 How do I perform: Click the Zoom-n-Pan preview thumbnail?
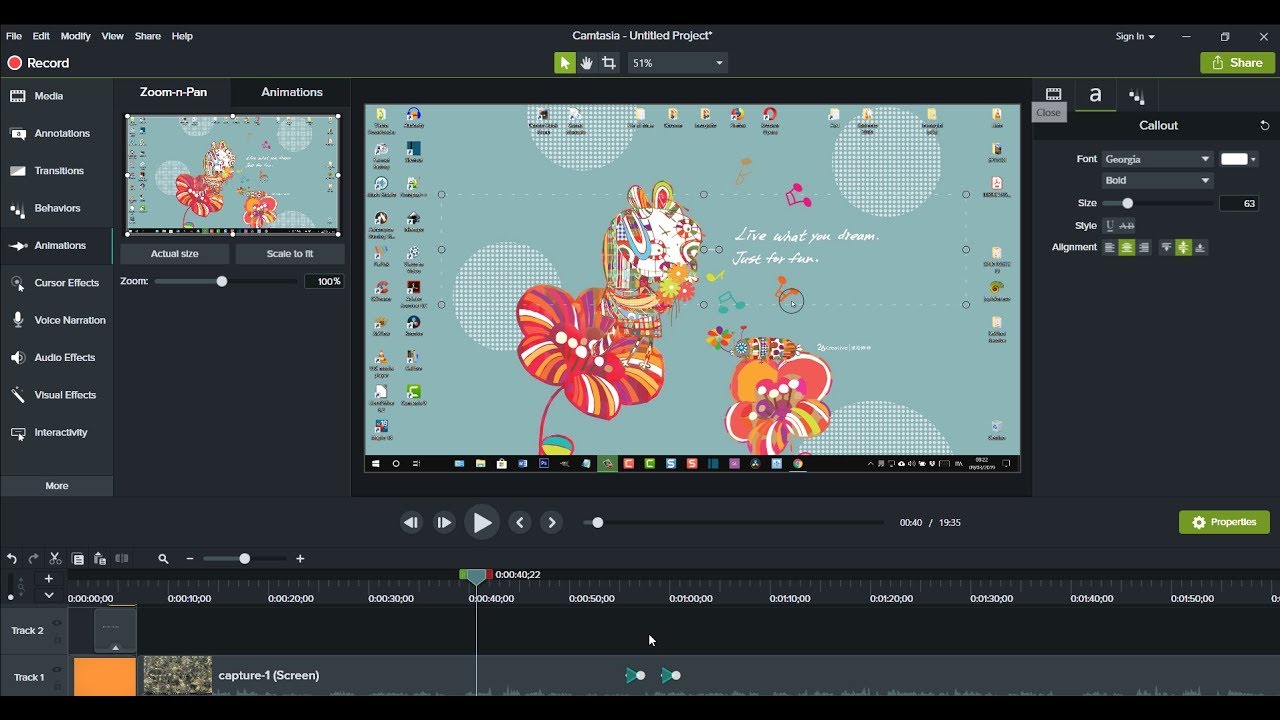point(232,175)
